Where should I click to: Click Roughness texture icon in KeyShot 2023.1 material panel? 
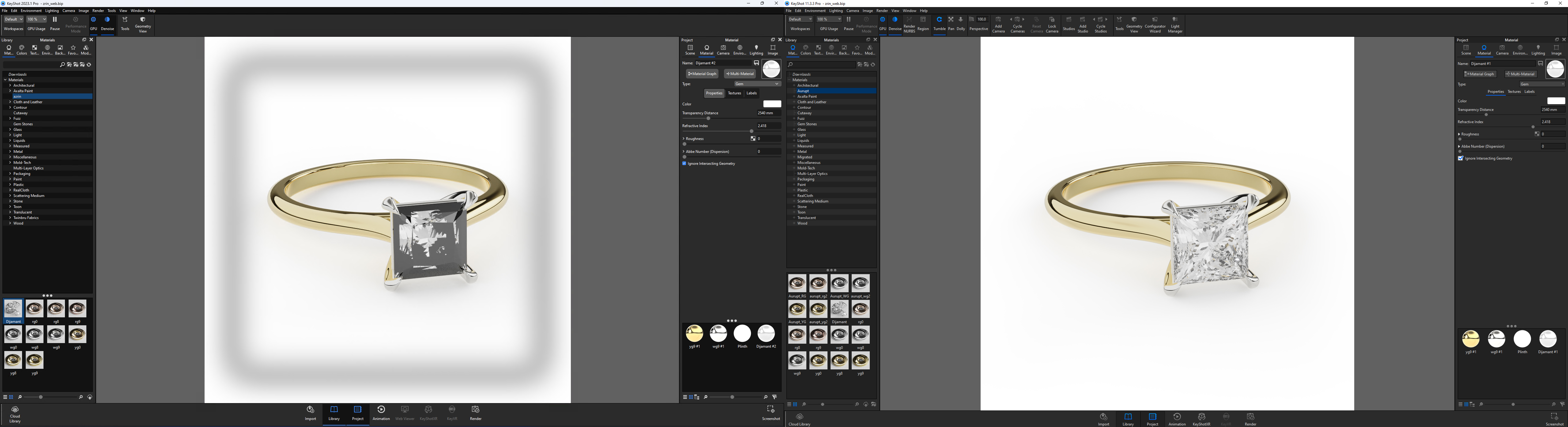[753, 138]
